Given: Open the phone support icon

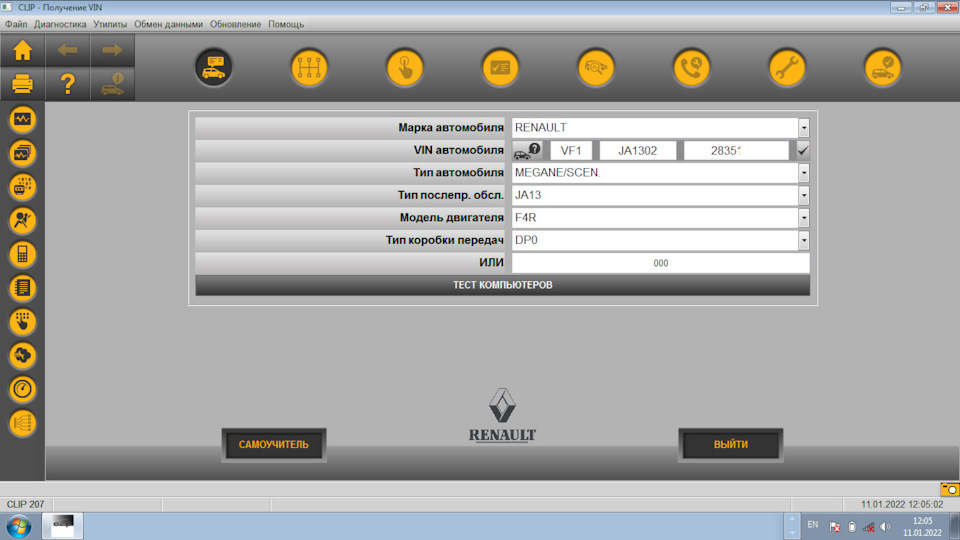Looking at the screenshot, I should 691,67.
